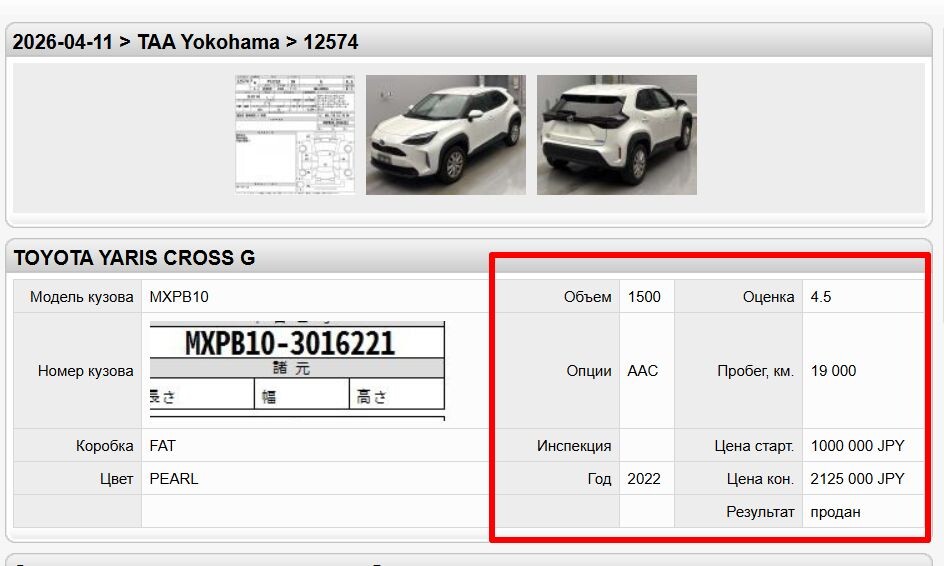The image size is (944, 566).
Task: Open the auction sheet thumbnail
Action: [295, 135]
